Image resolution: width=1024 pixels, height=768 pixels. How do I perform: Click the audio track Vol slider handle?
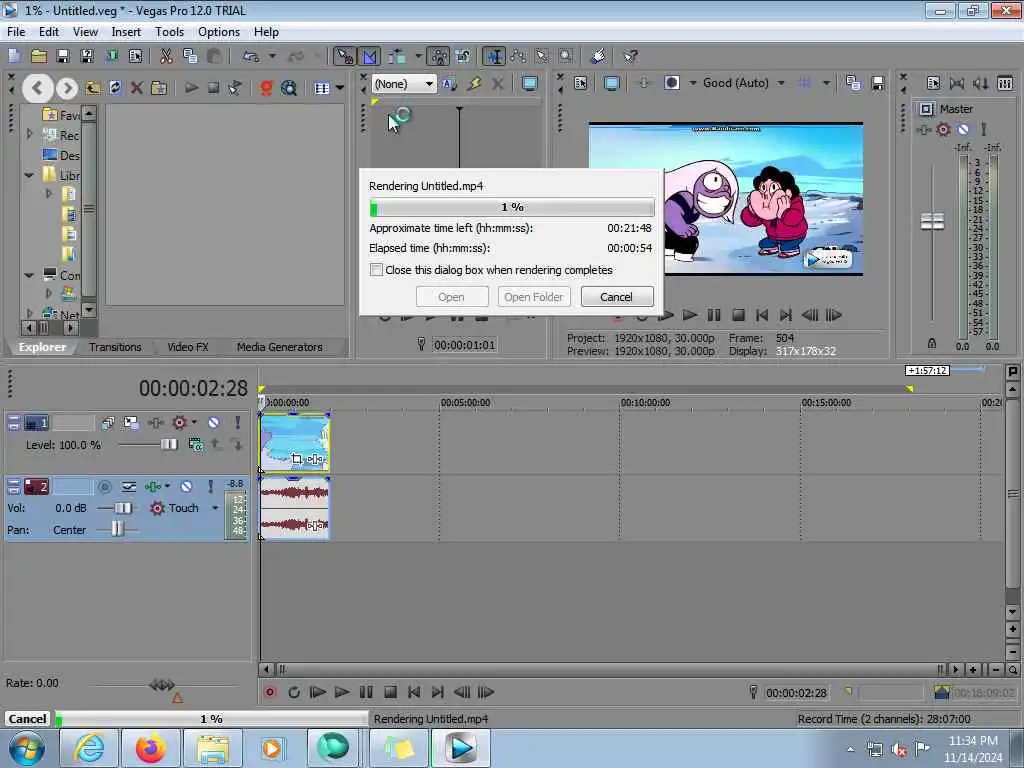(x=123, y=508)
